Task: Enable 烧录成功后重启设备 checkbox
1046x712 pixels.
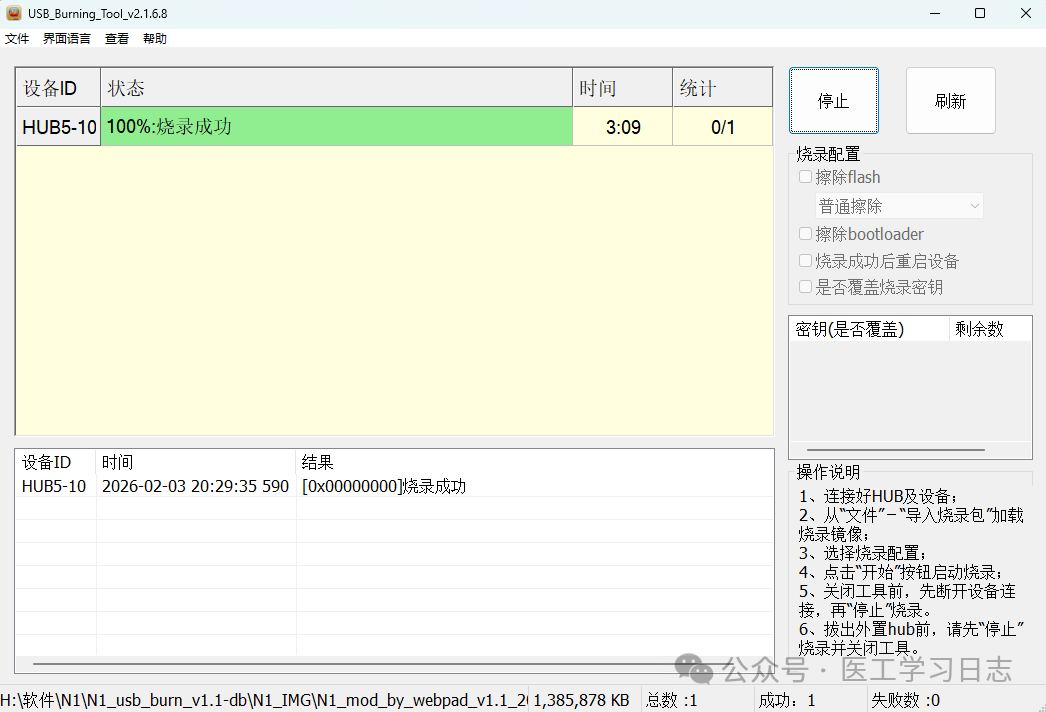Action: (806, 261)
